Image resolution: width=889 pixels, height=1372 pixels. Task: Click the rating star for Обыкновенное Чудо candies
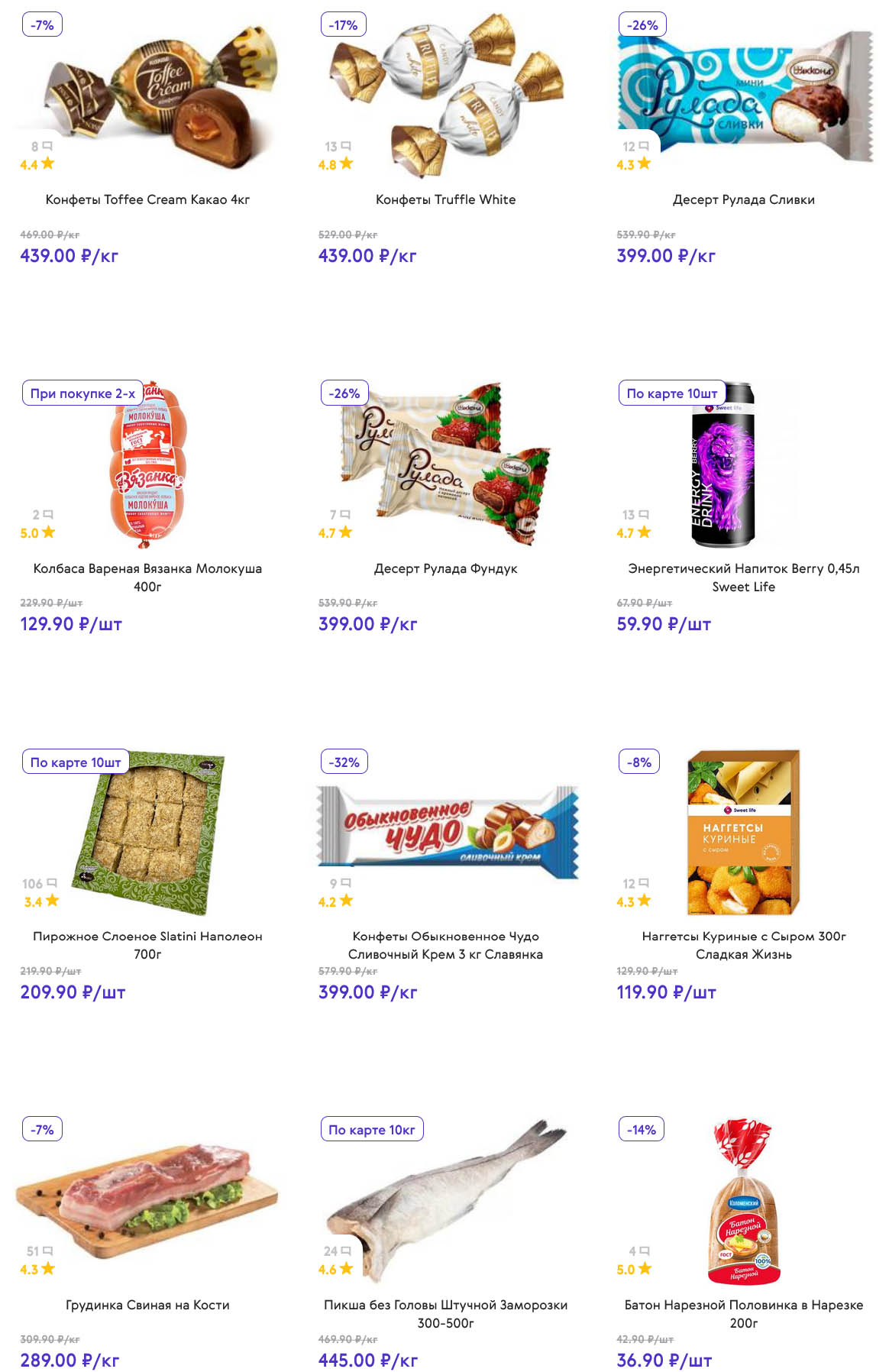click(347, 901)
